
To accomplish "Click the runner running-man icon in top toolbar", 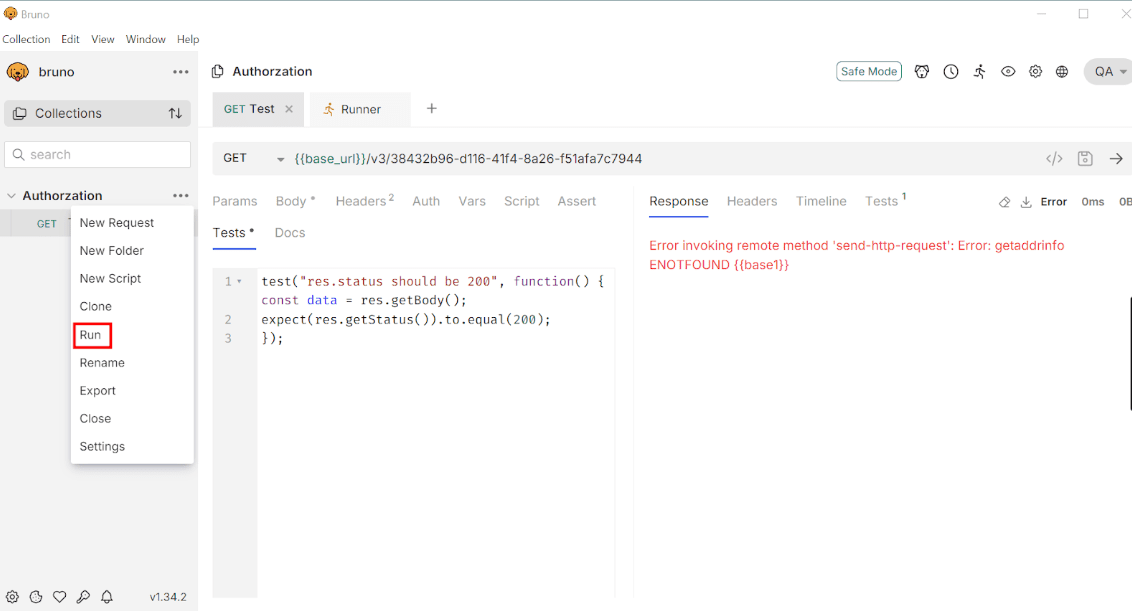I will (x=979, y=72).
